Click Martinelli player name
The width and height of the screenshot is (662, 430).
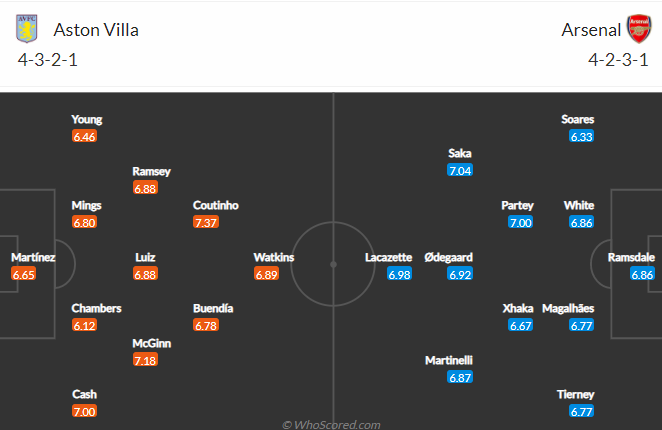(449, 360)
